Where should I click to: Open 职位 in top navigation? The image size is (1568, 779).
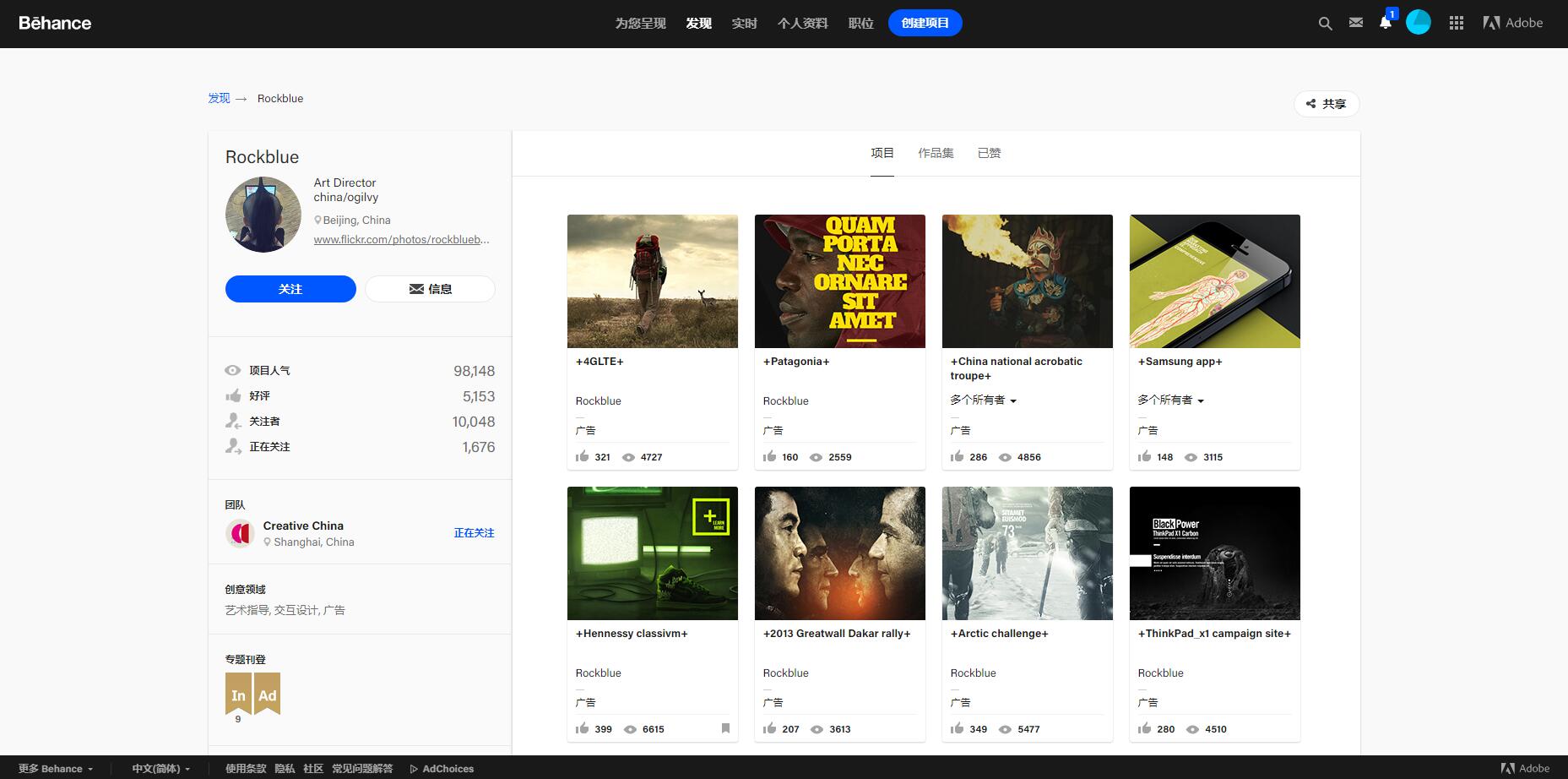coord(861,23)
